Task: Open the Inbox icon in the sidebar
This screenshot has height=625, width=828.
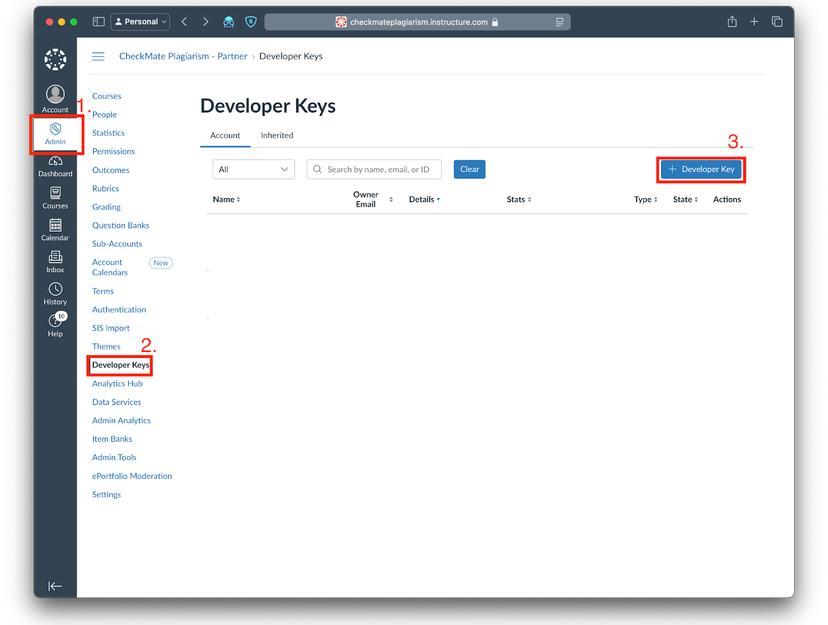Action: coord(55,259)
